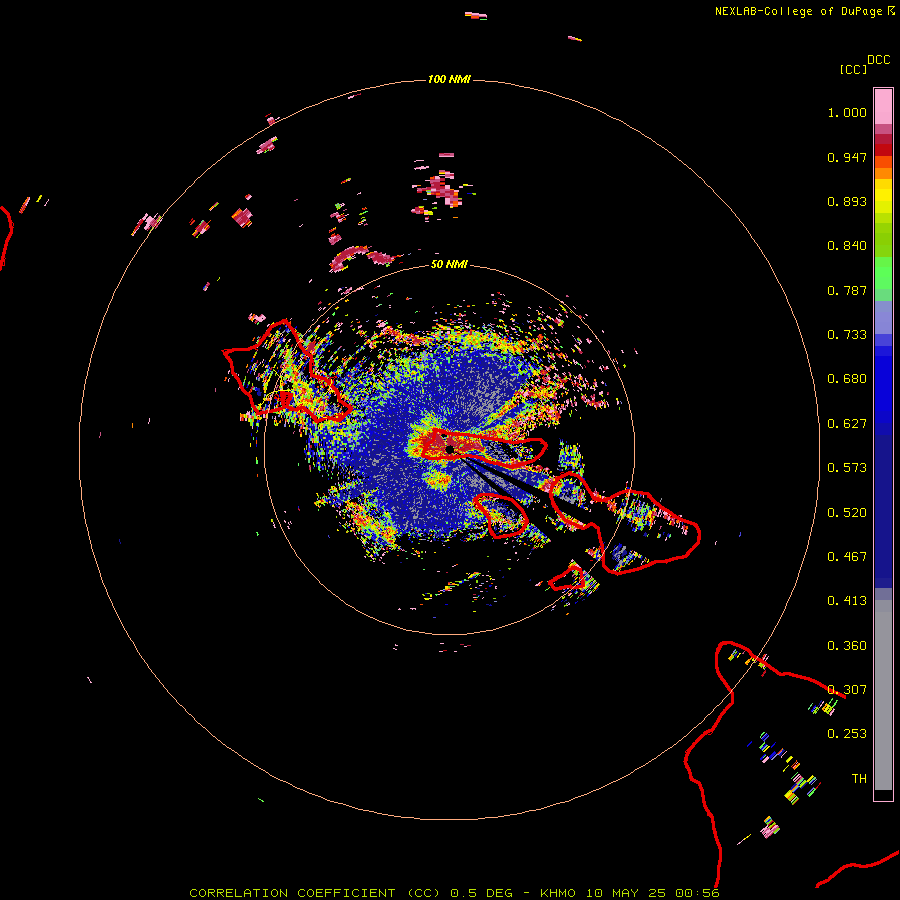This screenshot has width=900, height=900.
Task: Select the 0.840 legend value
Action: tap(847, 246)
